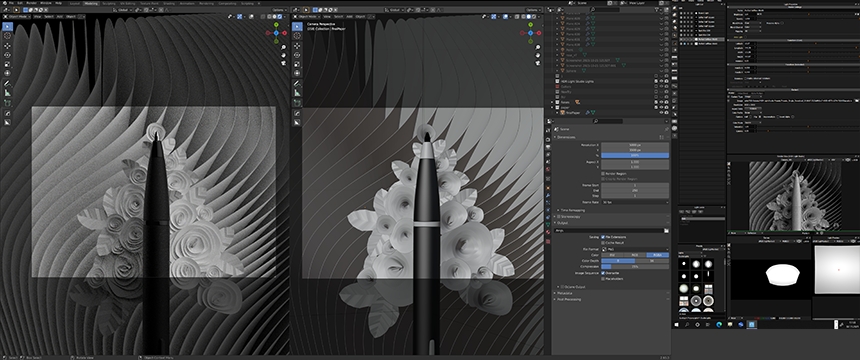
Task: Toggle the Cache Result checkbox
Action: [603, 243]
